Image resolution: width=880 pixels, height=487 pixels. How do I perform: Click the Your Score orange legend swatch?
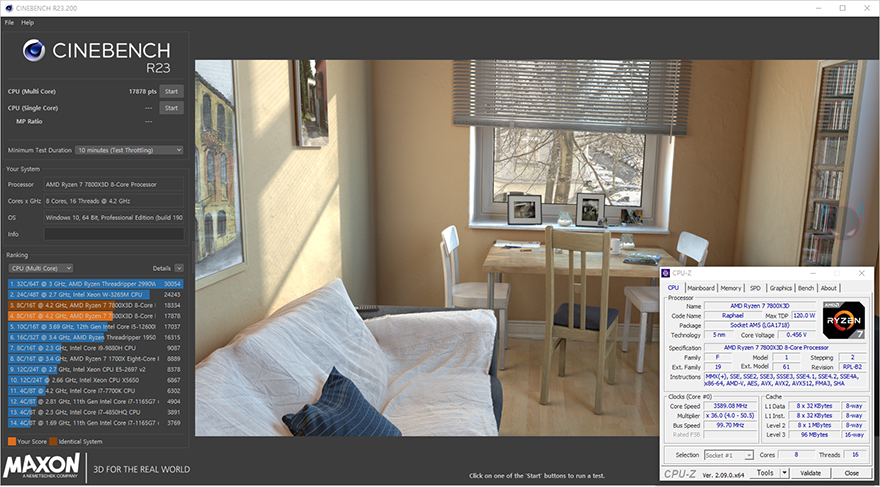(12, 442)
